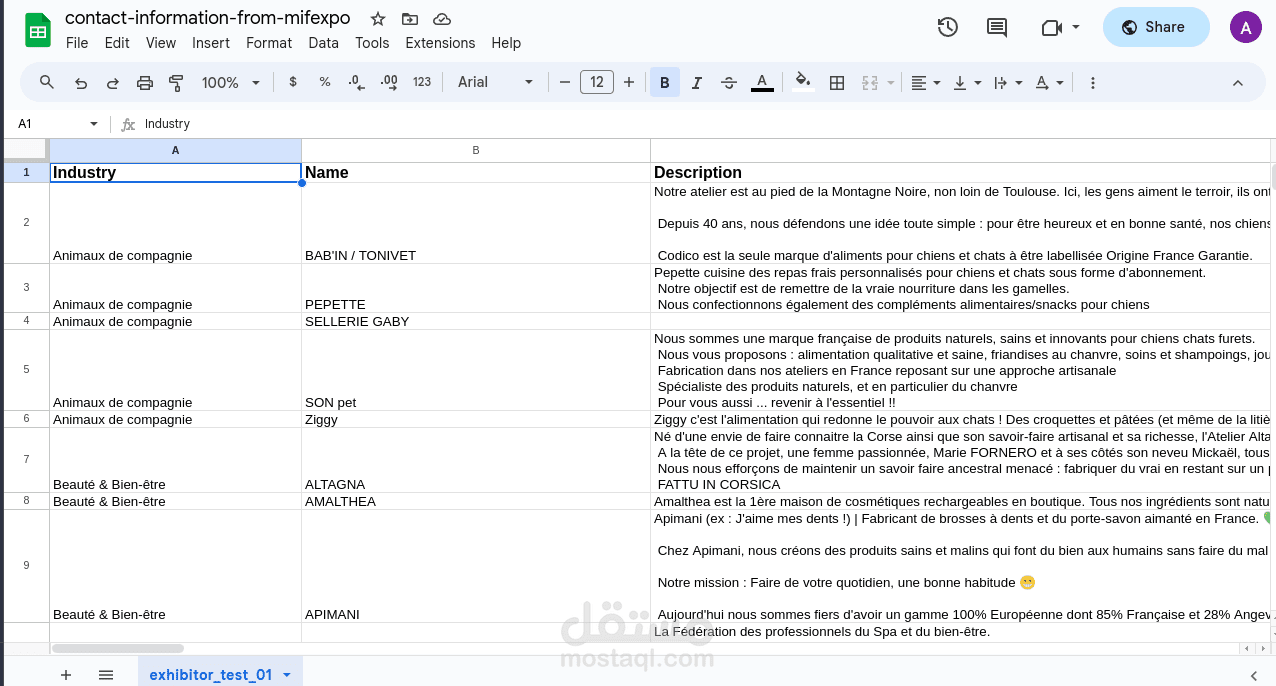This screenshot has height=686, width=1276.
Task: Open video call options dropdown arrow
Action: pos(1076,27)
